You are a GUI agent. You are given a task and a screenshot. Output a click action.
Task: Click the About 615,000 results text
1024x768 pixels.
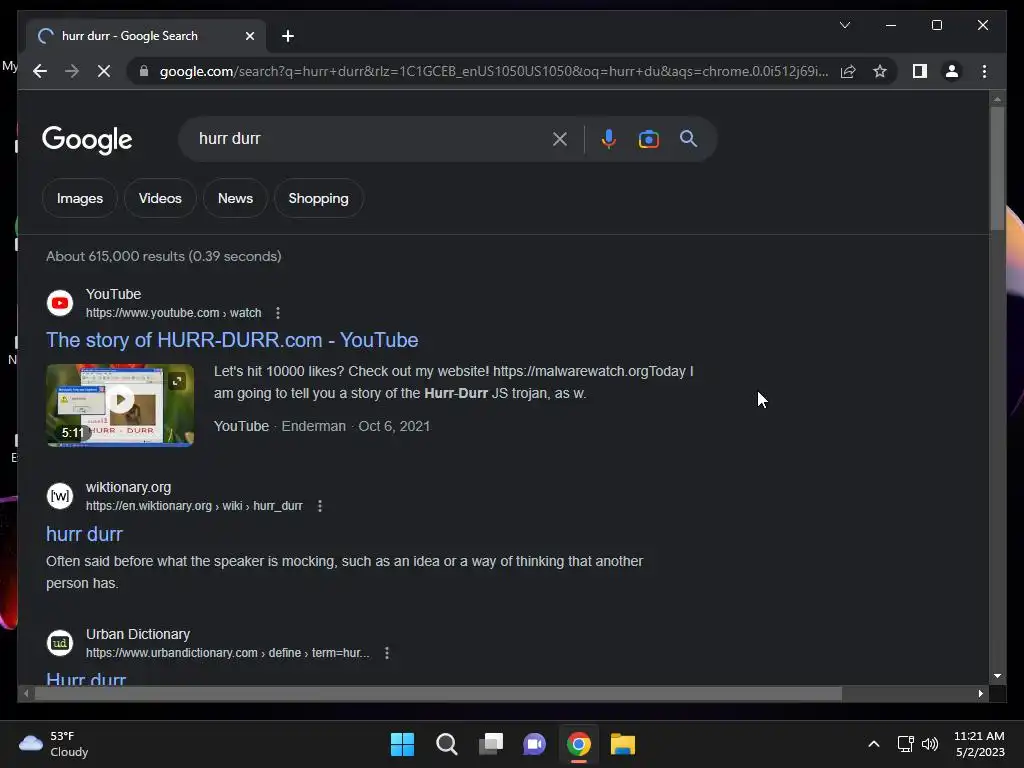coord(163,256)
